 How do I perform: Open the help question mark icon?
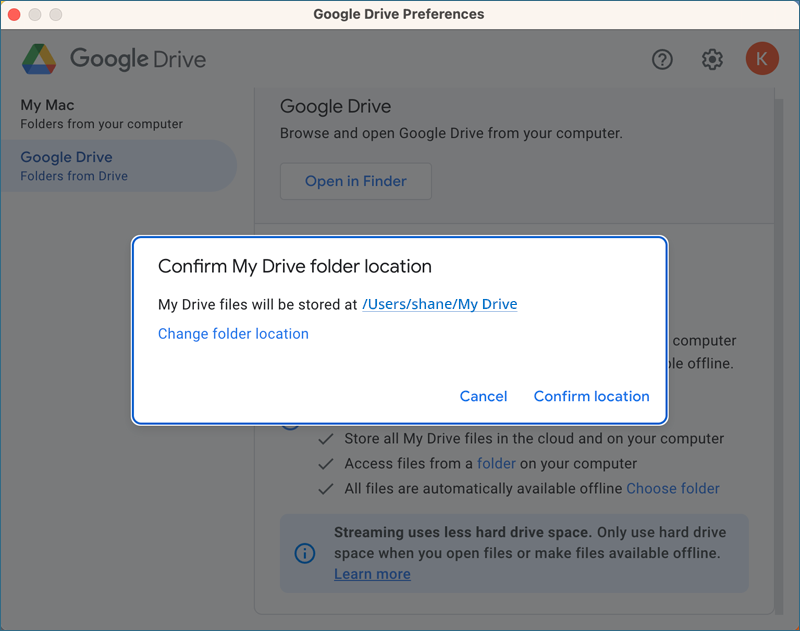[662, 60]
